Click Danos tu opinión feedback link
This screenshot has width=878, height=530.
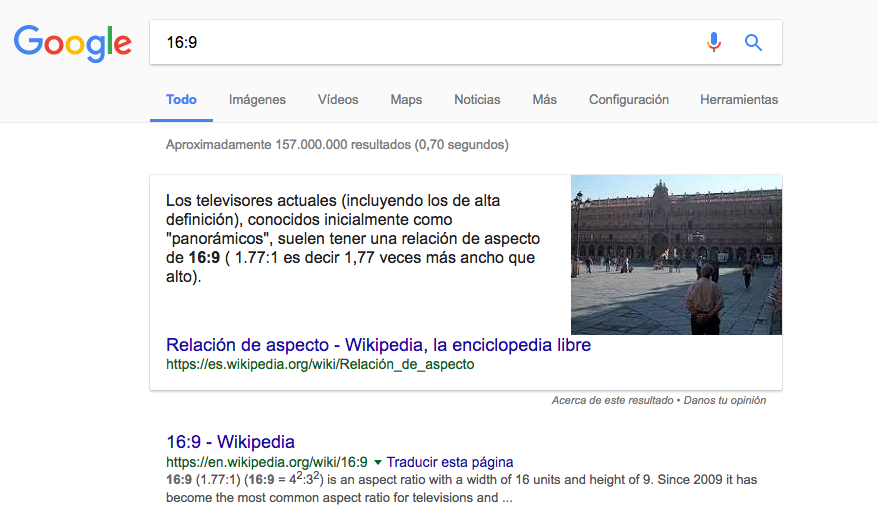point(725,401)
